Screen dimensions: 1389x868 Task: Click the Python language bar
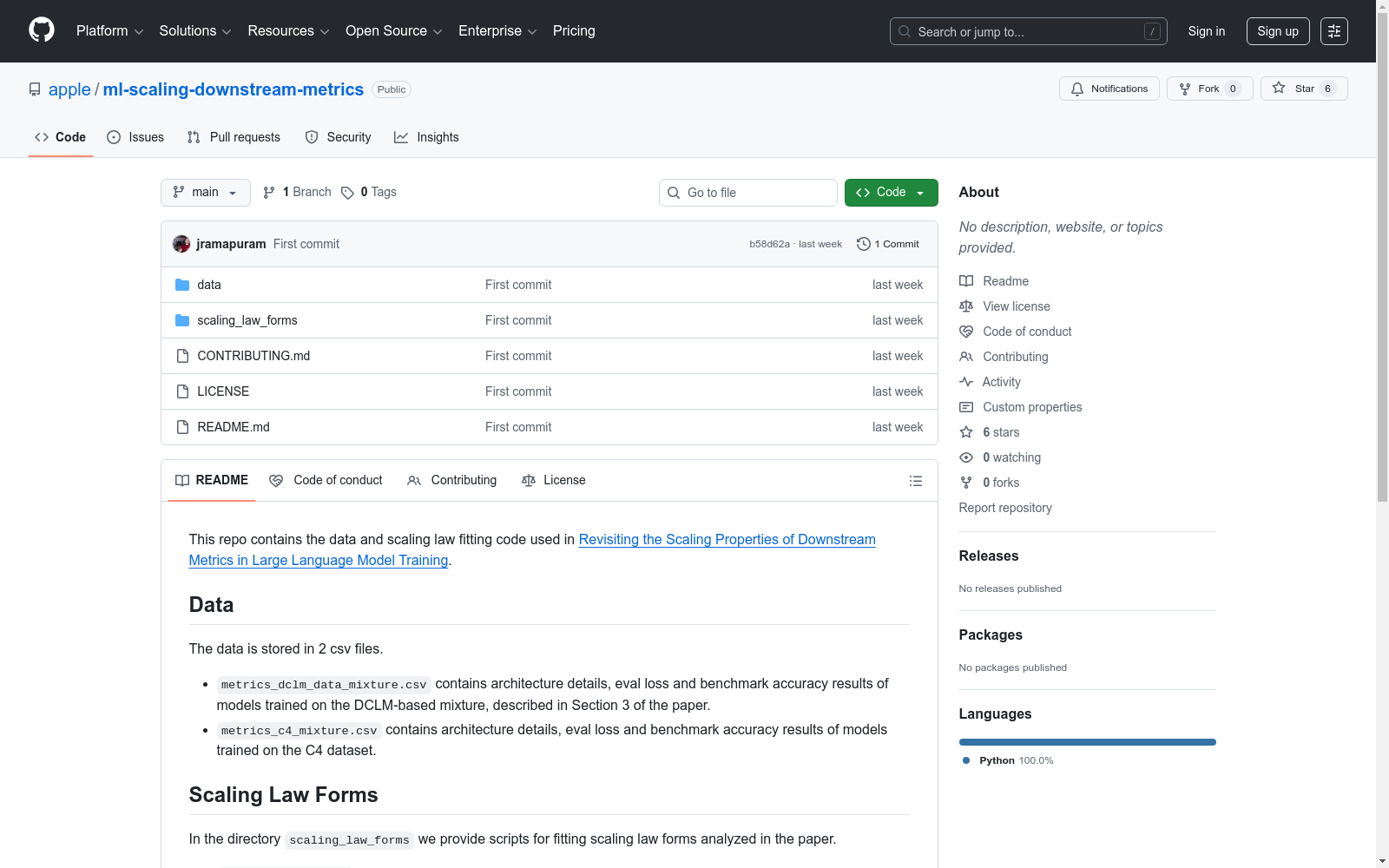tap(1088, 742)
